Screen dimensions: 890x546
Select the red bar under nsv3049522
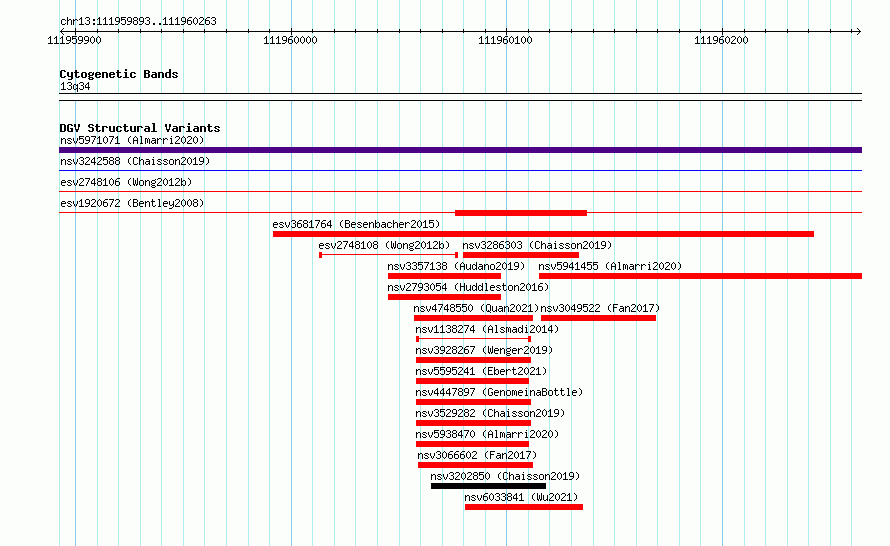pos(598,318)
